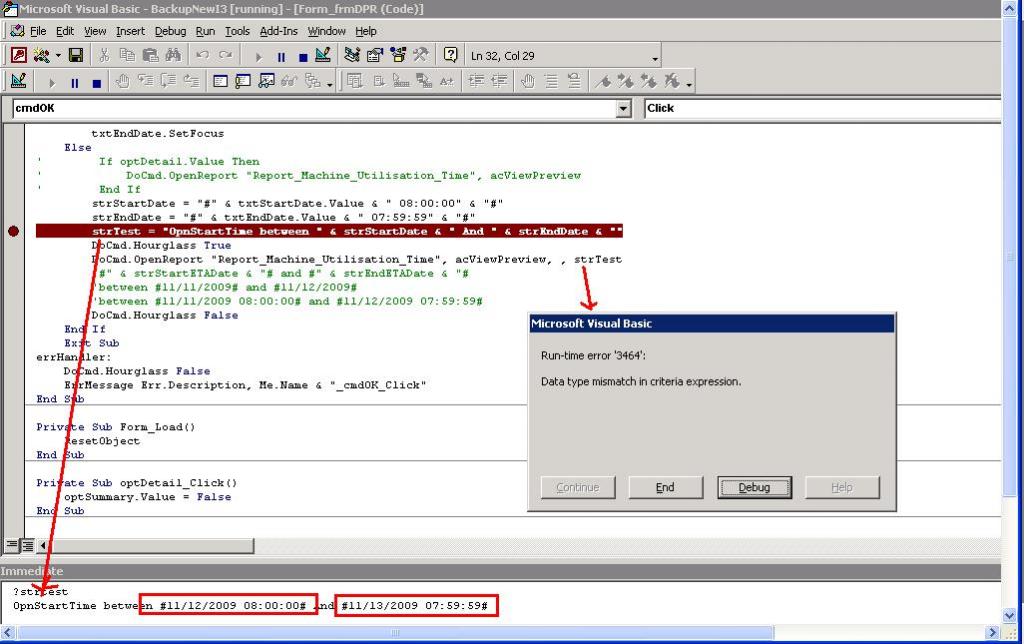
Task: Click Break (pause) in the Standard toolbar
Action: click(x=281, y=57)
